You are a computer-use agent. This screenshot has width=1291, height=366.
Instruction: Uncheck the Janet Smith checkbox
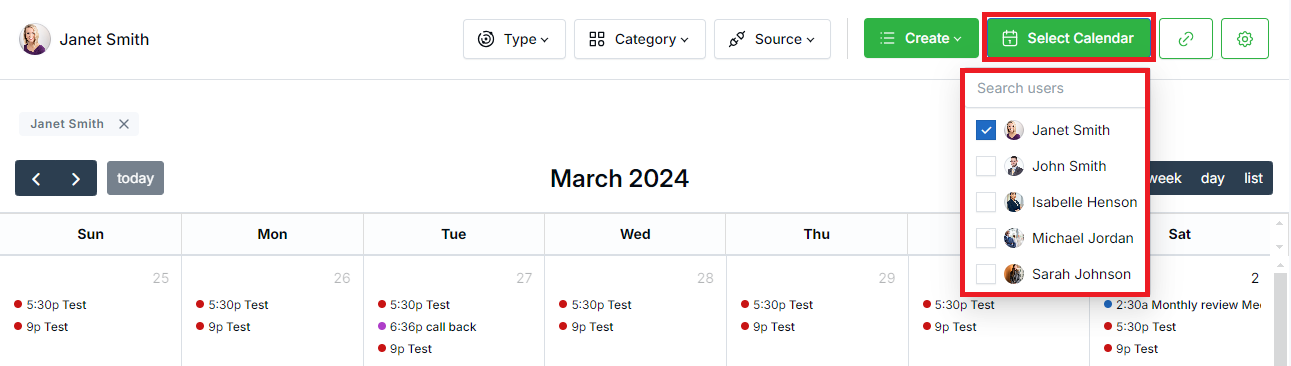click(x=986, y=130)
